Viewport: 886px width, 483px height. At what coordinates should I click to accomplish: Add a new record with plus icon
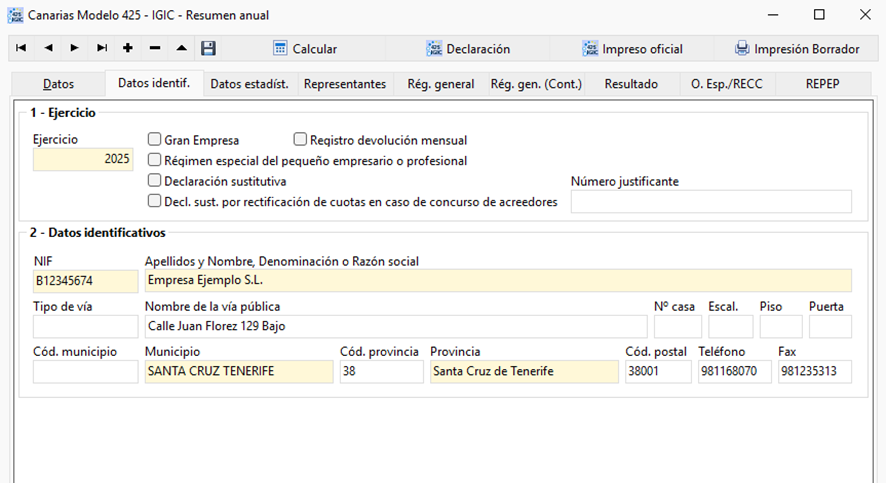tap(128, 49)
